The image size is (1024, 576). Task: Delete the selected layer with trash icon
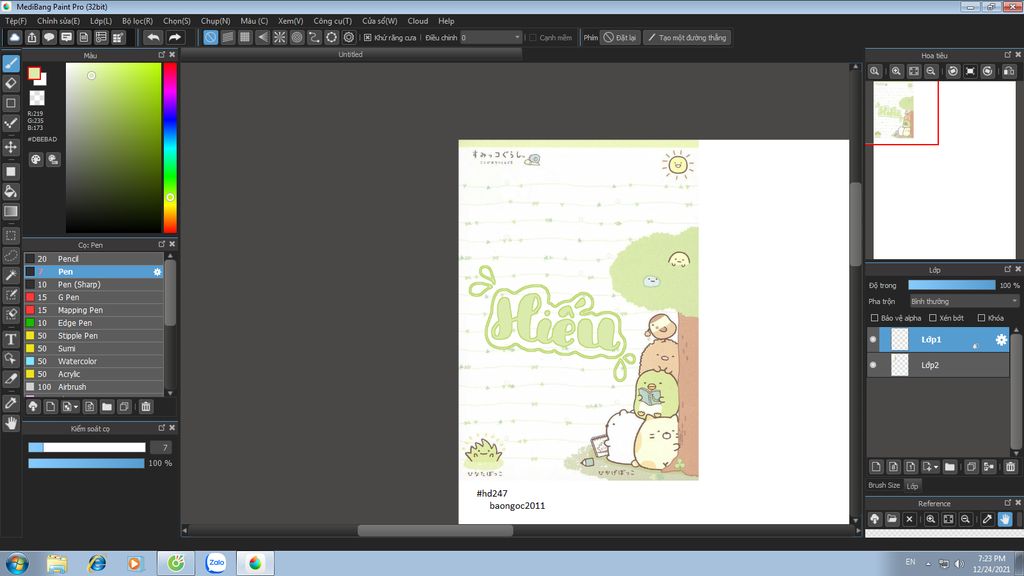(1010, 466)
